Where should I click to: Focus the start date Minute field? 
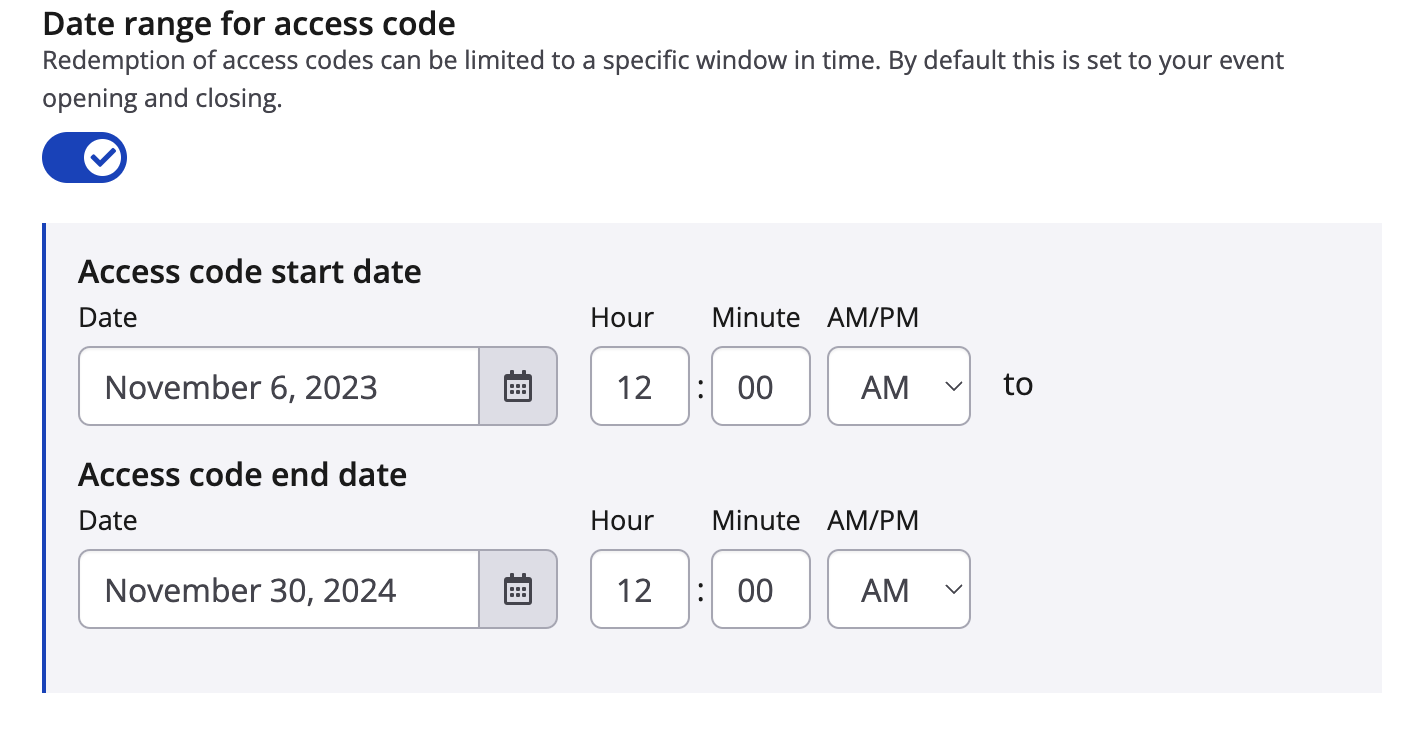click(760, 386)
